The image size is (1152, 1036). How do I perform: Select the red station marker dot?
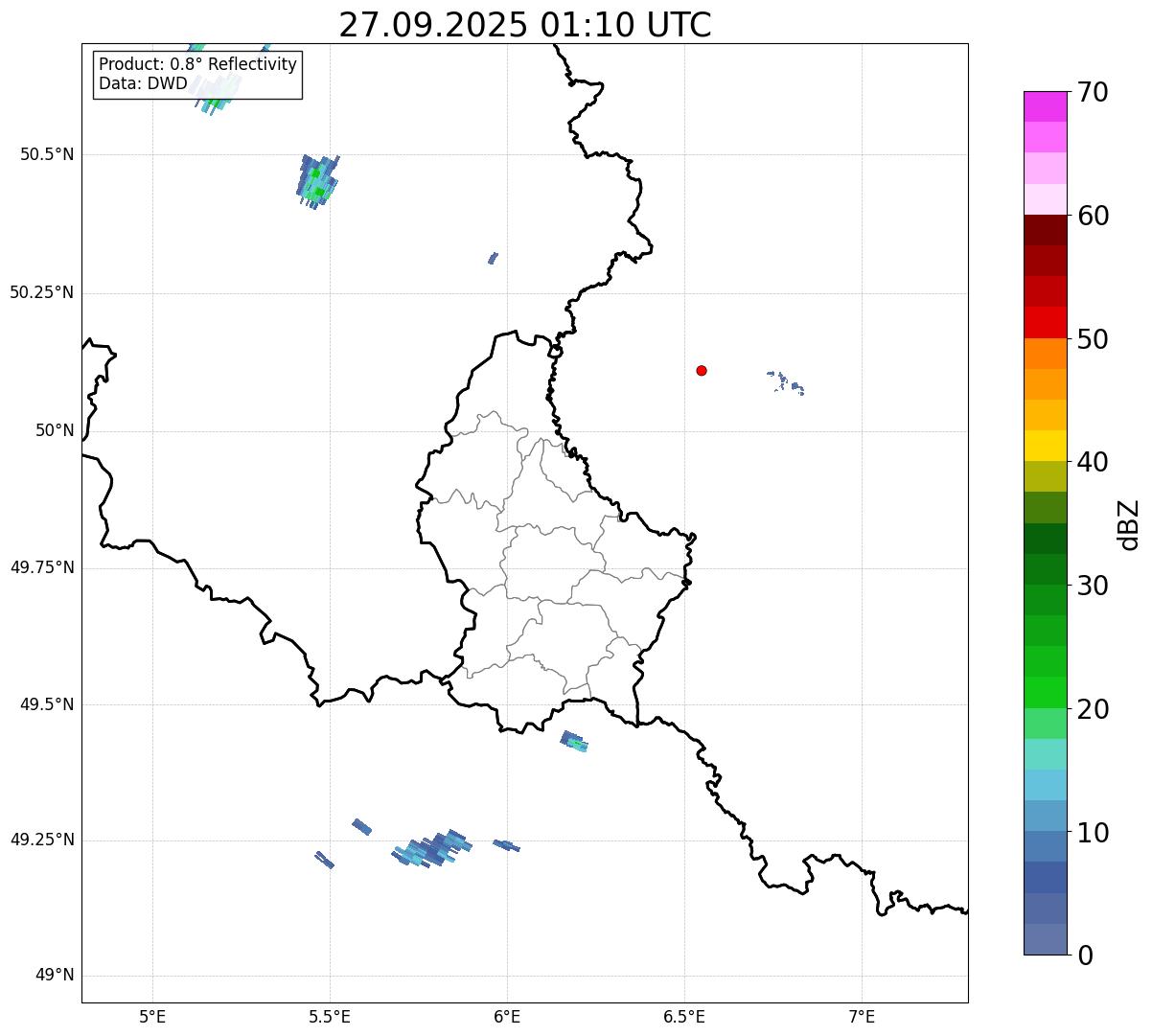(x=702, y=370)
